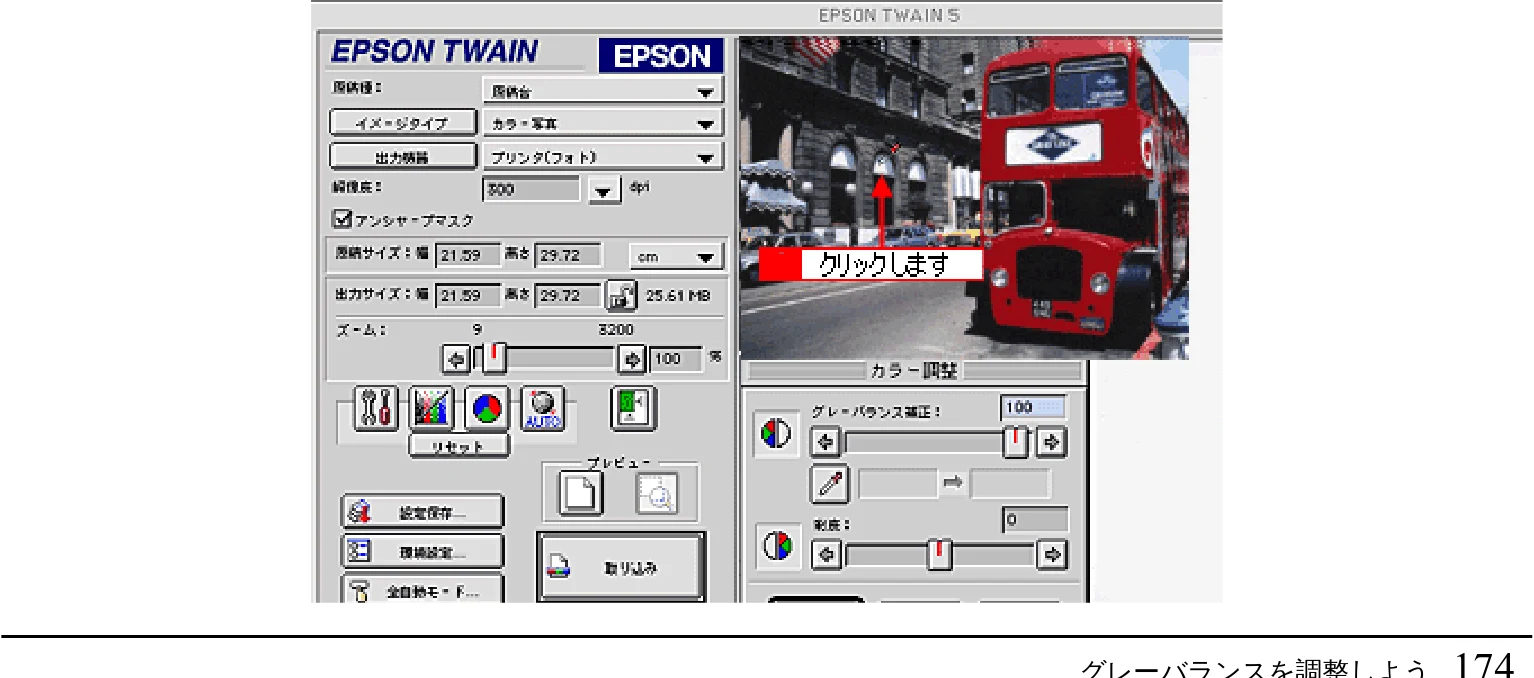
Task: Increase gray balance with right arrow
Action: (1052, 442)
